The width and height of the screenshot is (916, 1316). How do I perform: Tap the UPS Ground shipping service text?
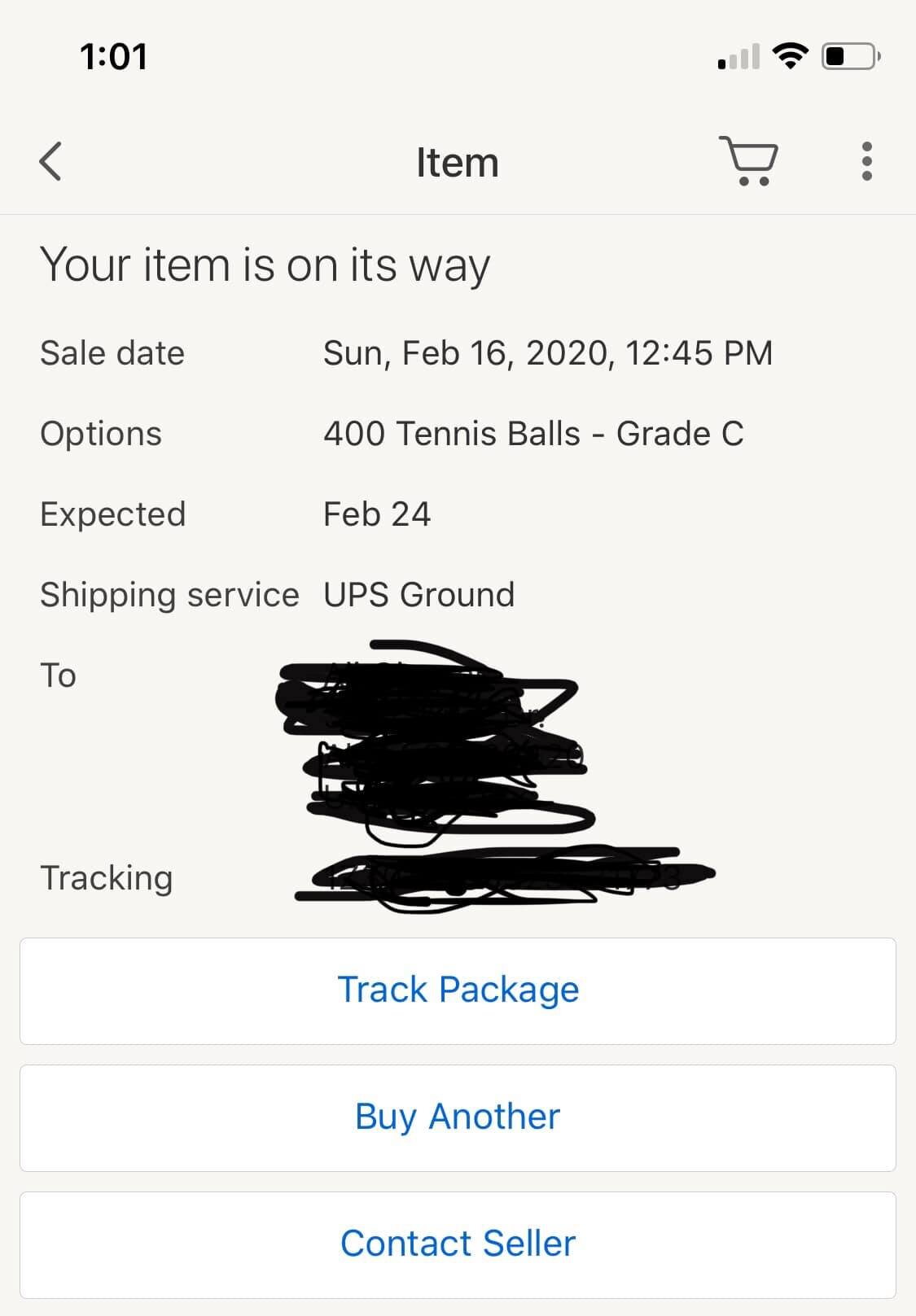pyautogui.click(x=419, y=595)
